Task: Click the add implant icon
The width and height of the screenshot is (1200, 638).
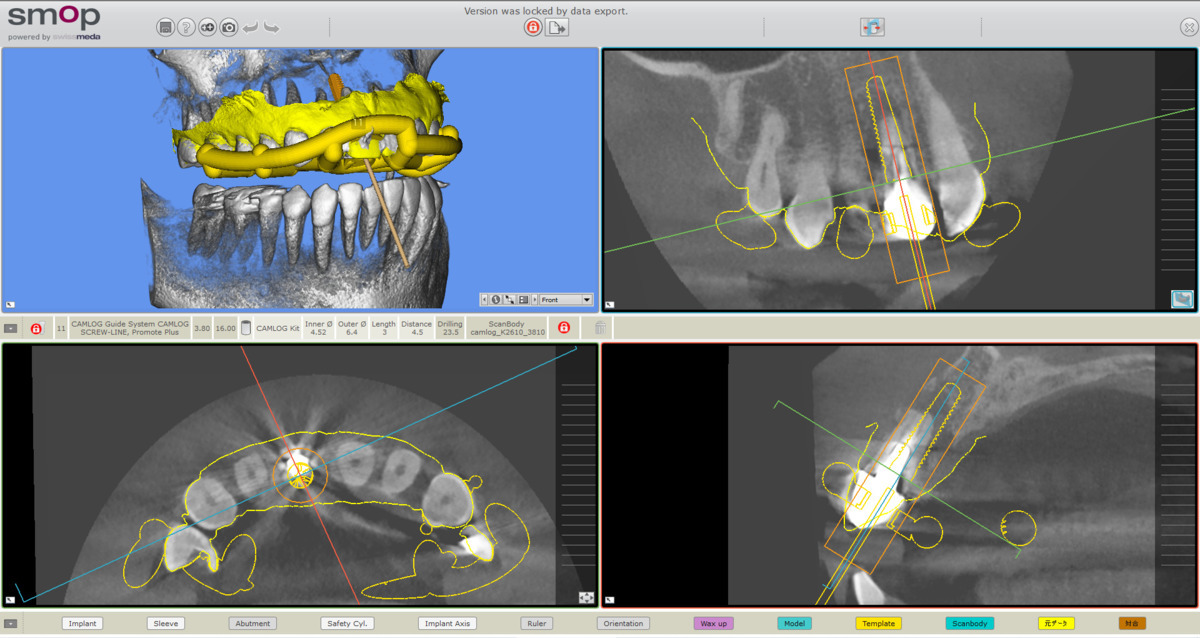Action: 208,27
